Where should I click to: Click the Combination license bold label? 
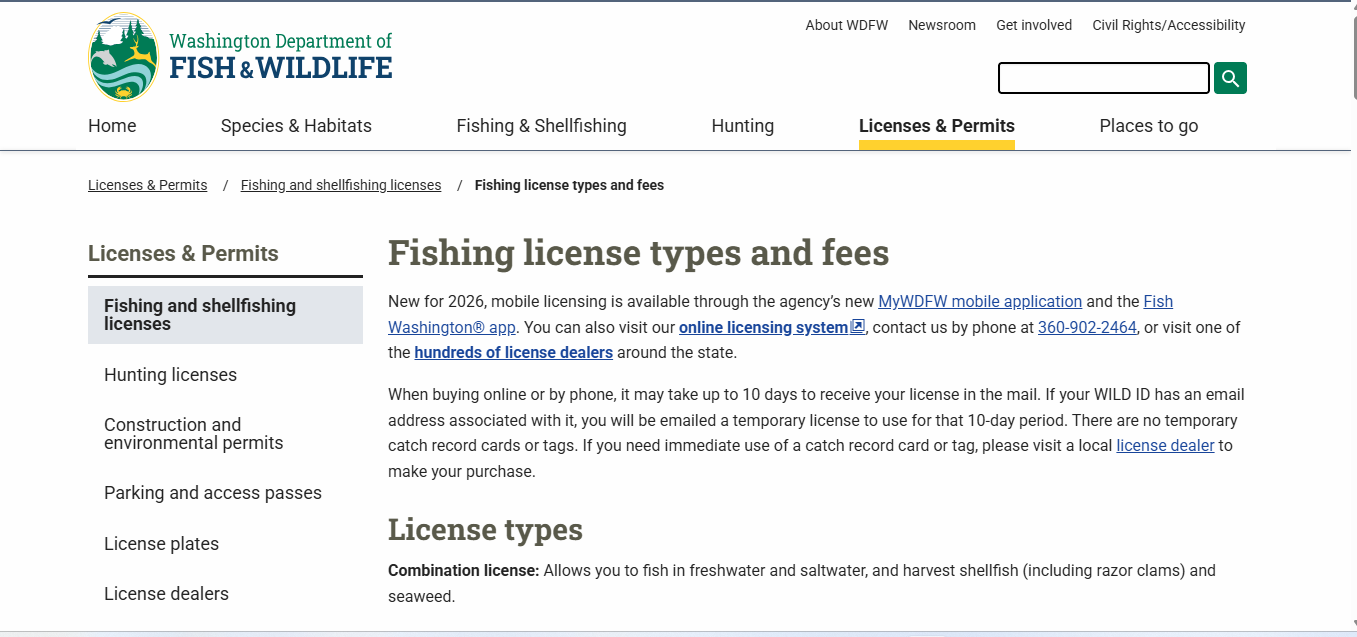(463, 571)
